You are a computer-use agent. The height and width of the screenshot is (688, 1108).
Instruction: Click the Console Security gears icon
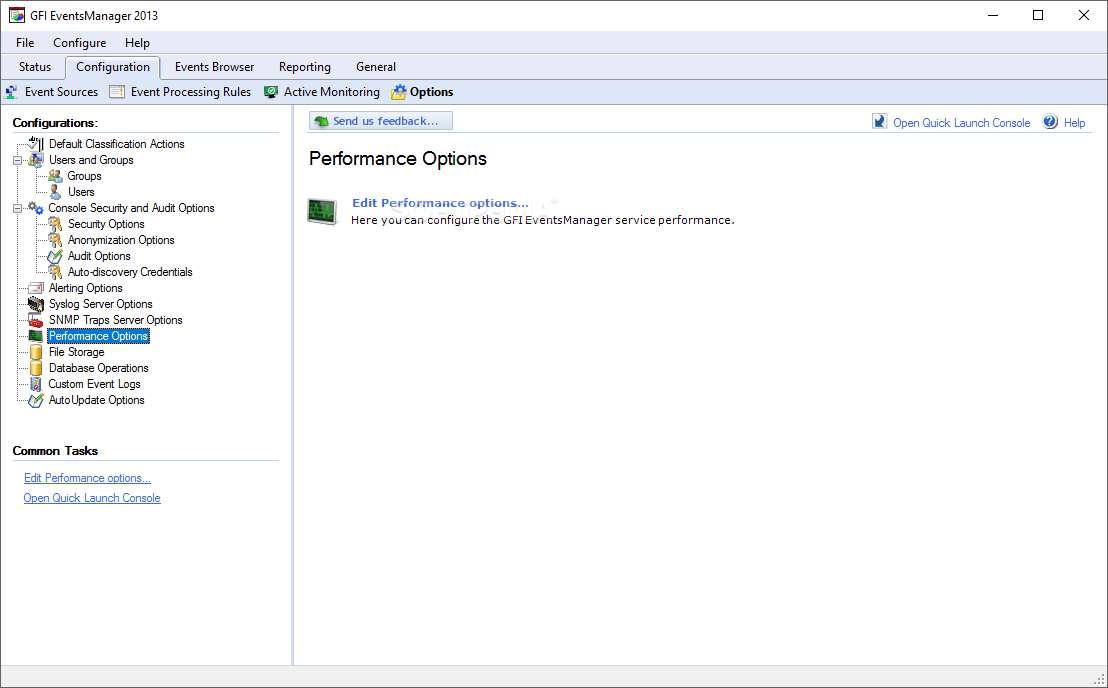pyautogui.click(x=35, y=208)
